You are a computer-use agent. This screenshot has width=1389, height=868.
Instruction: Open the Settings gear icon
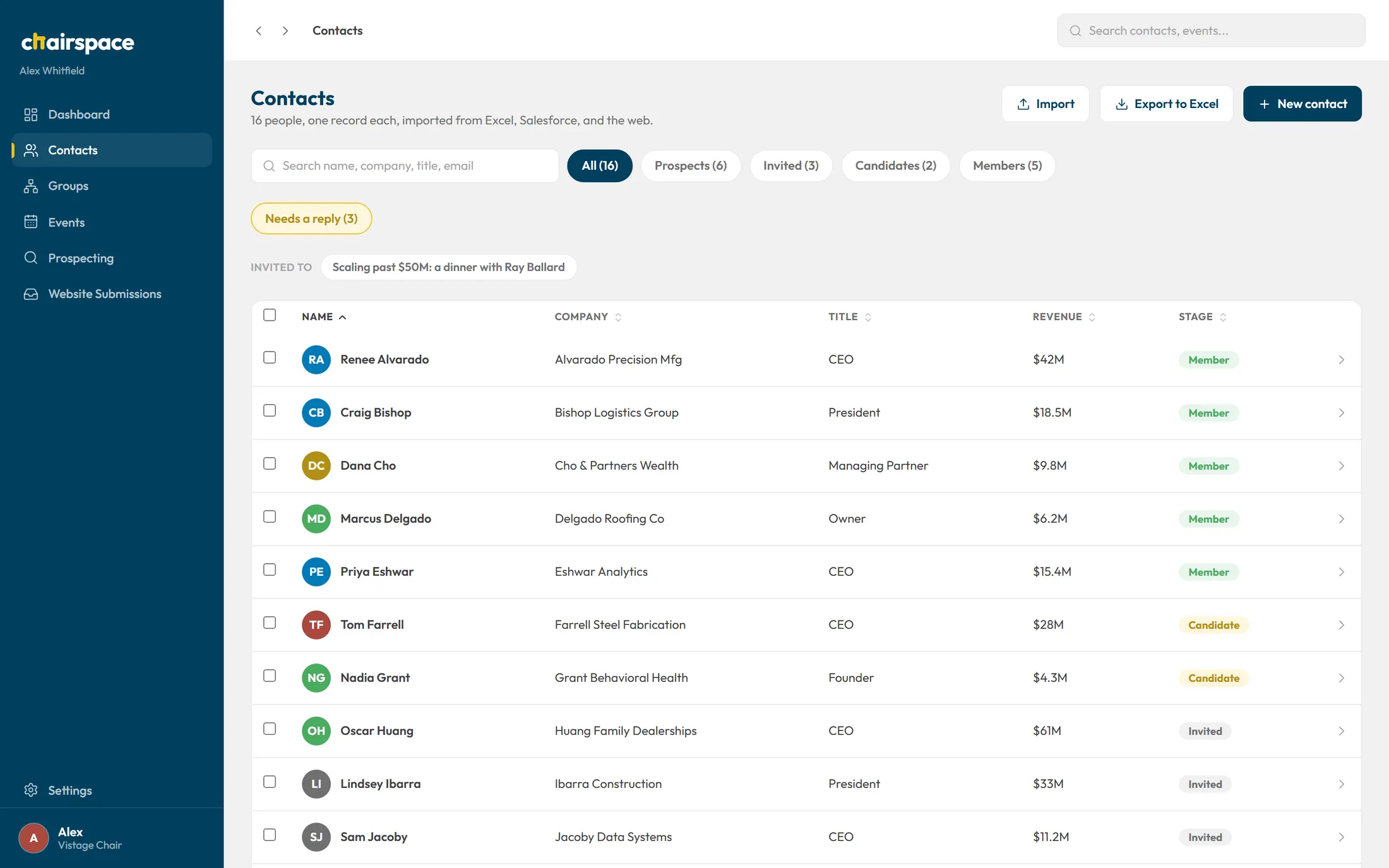point(30,790)
